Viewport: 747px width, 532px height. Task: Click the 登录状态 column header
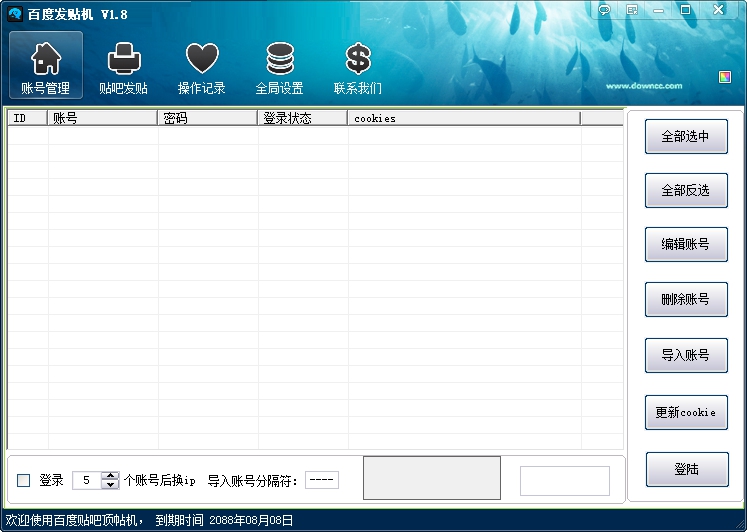click(303, 118)
